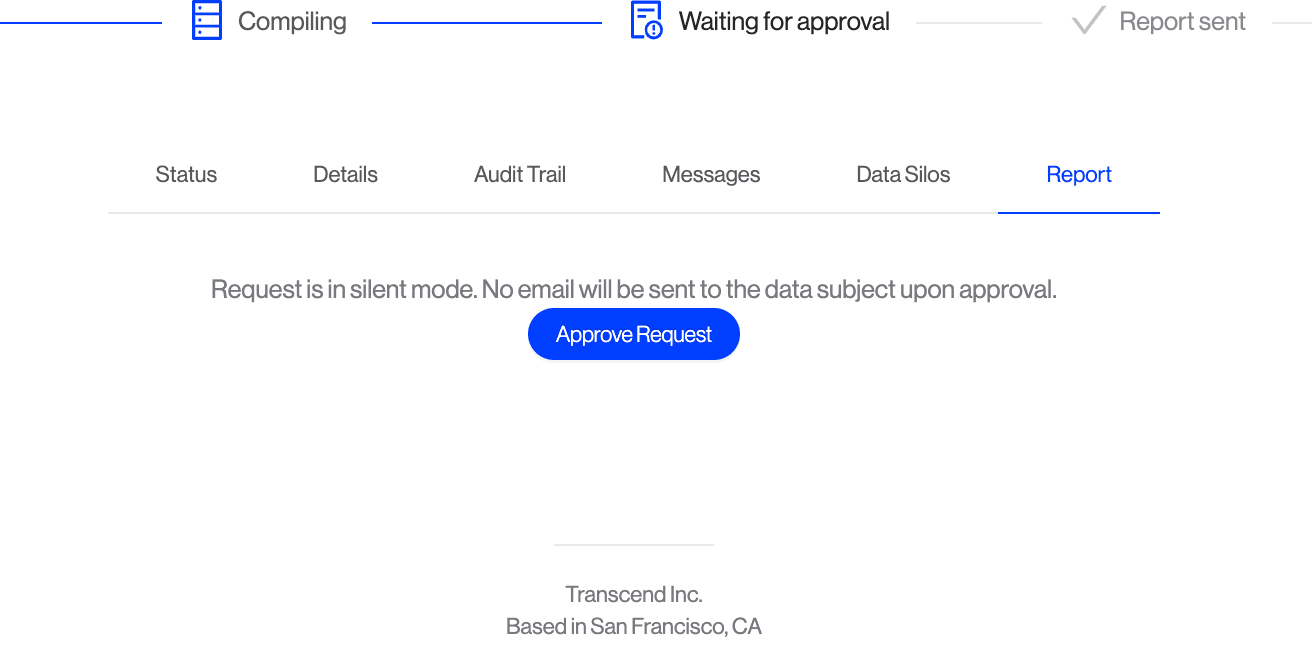The image size is (1312, 666).
Task: Click the blue progress line before Compiling
Action: pos(80,22)
